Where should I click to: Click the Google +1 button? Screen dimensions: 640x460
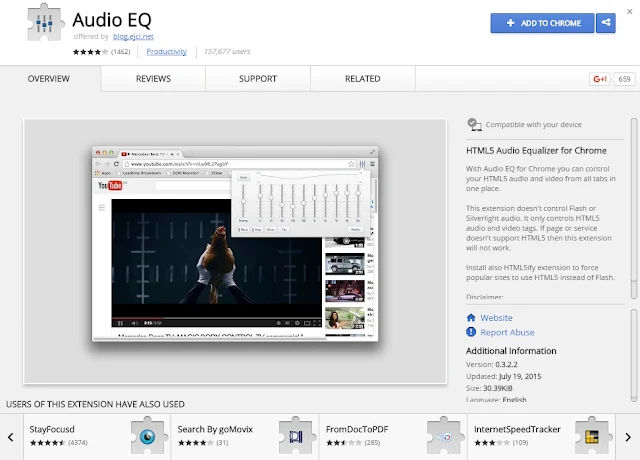[600, 79]
